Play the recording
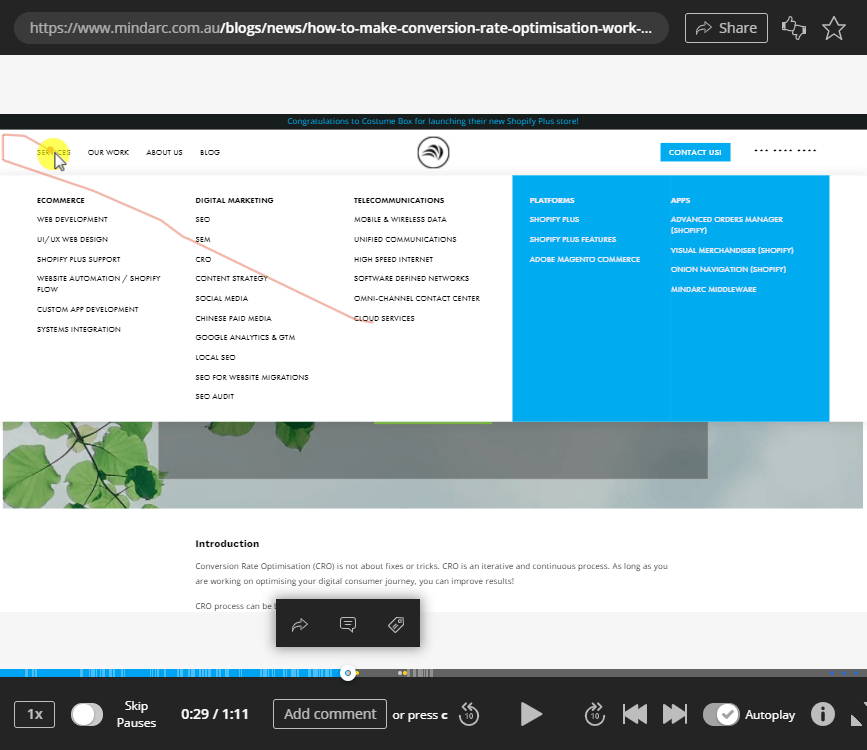 tap(531, 714)
